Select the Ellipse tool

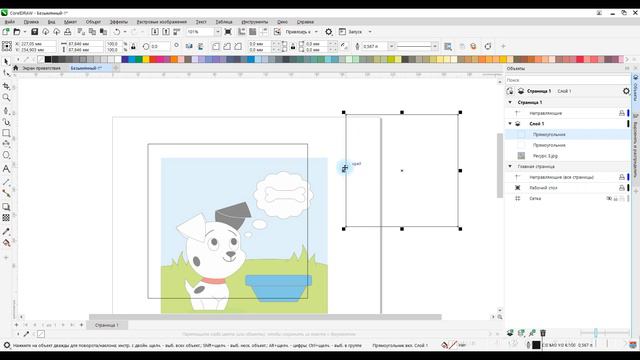(x=6, y=155)
